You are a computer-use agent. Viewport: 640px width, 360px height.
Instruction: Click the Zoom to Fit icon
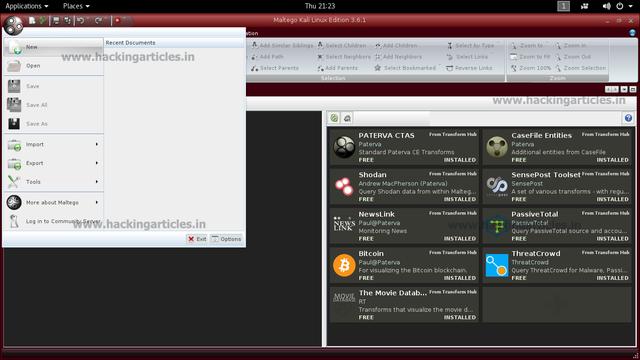513,57
